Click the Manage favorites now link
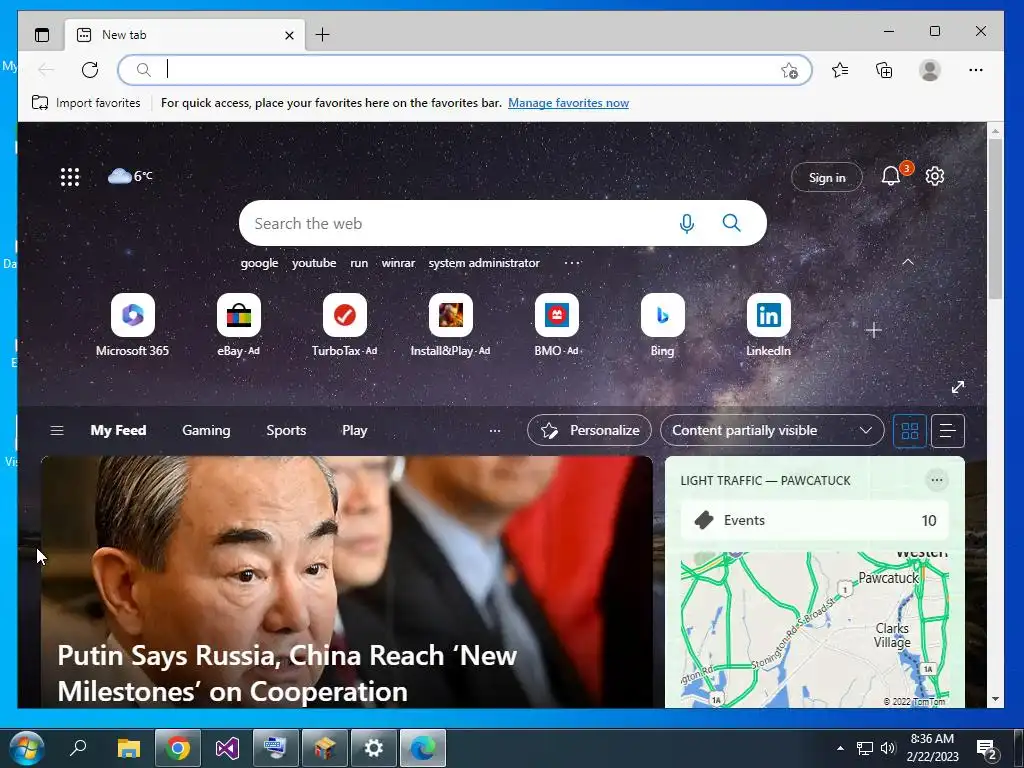The height and width of the screenshot is (768, 1024). [568, 103]
